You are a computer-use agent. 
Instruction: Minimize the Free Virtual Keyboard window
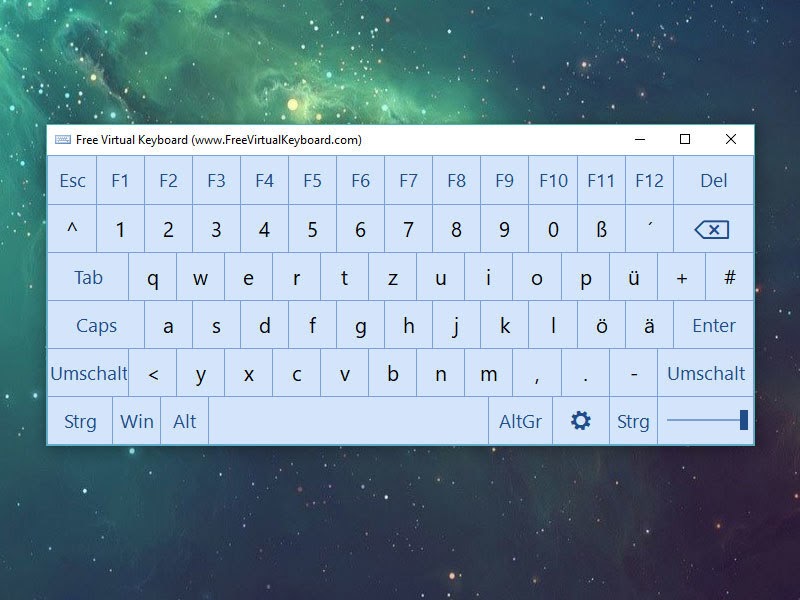(640, 139)
